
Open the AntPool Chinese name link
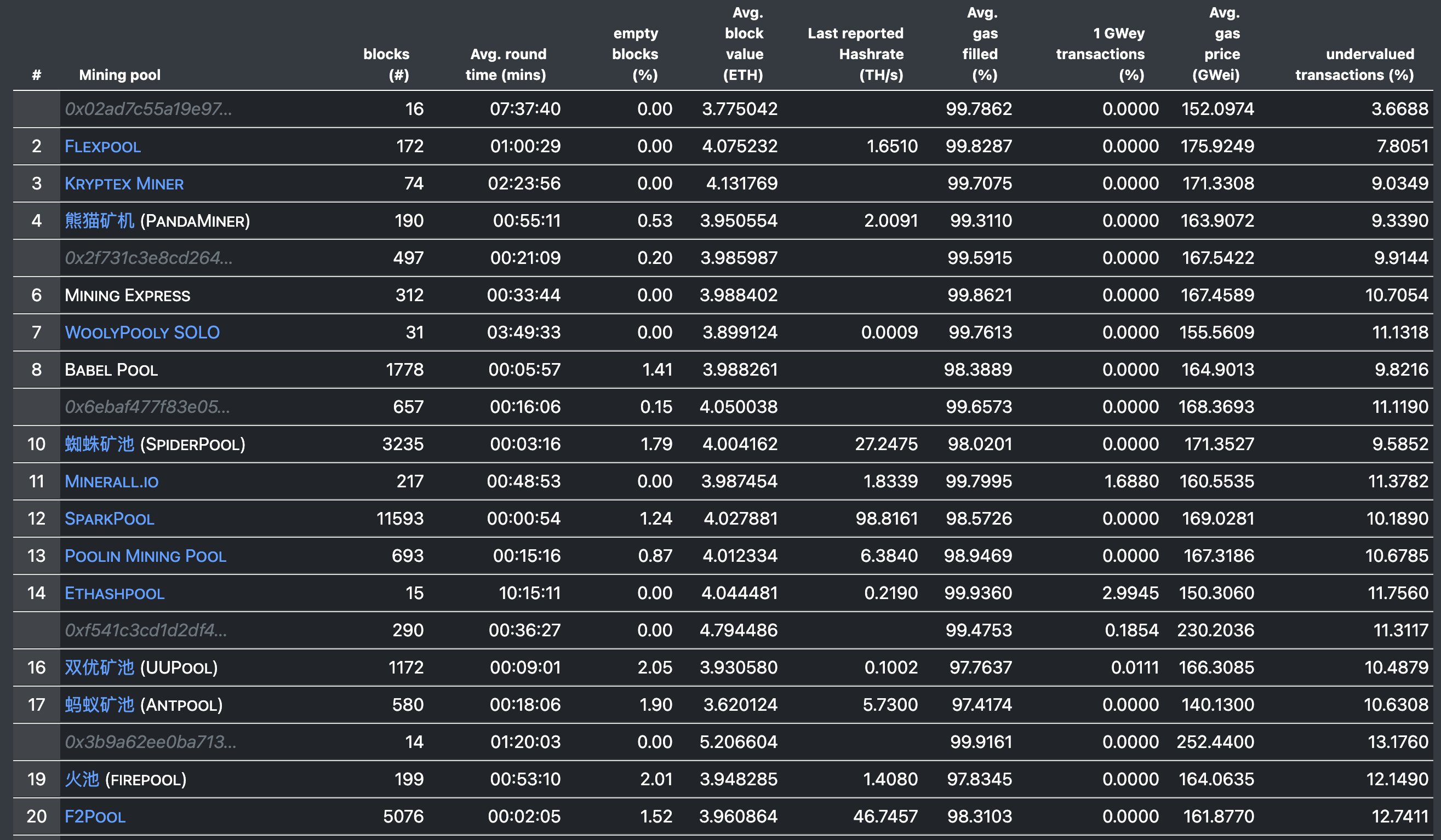tap(99, 705)
